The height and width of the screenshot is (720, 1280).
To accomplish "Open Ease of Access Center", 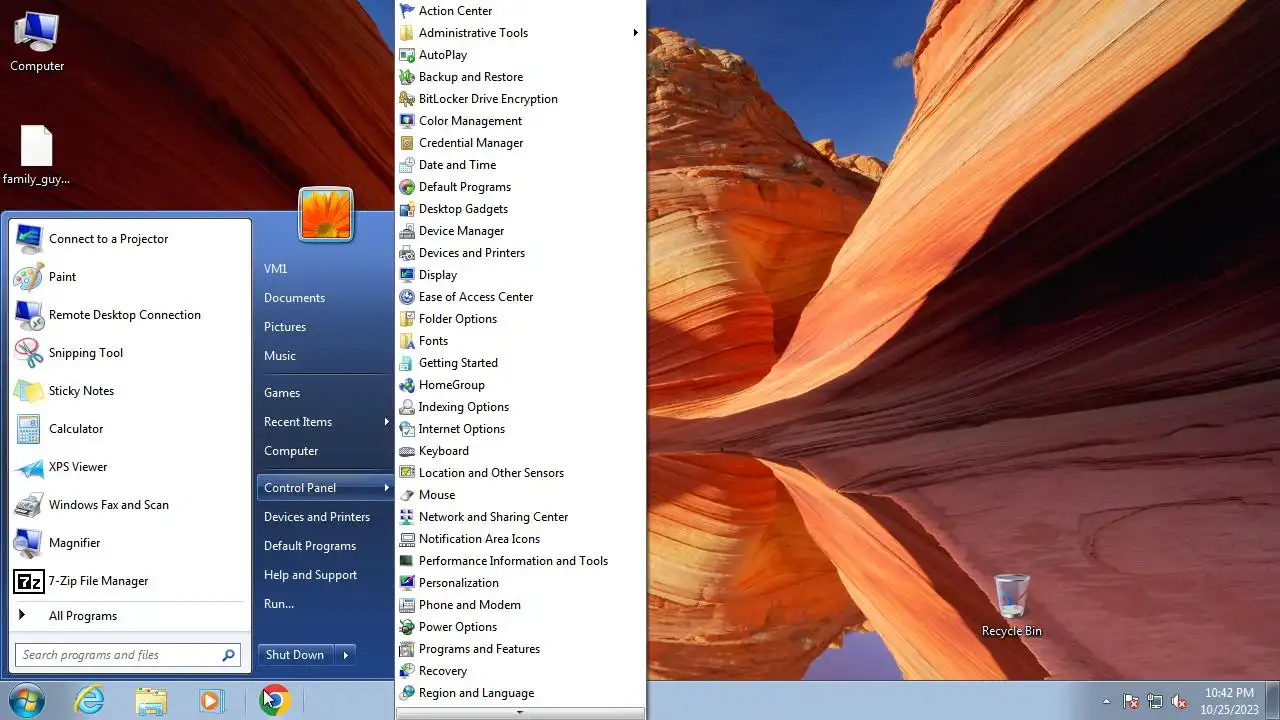I will (x=520, y=297).
